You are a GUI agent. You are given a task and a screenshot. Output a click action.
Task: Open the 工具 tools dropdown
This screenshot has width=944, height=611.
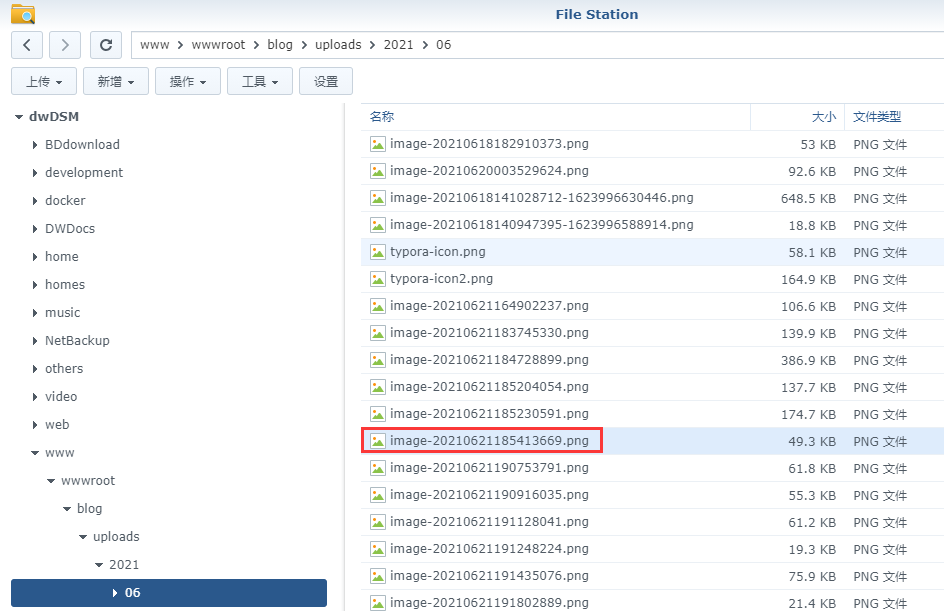(259, 81)
